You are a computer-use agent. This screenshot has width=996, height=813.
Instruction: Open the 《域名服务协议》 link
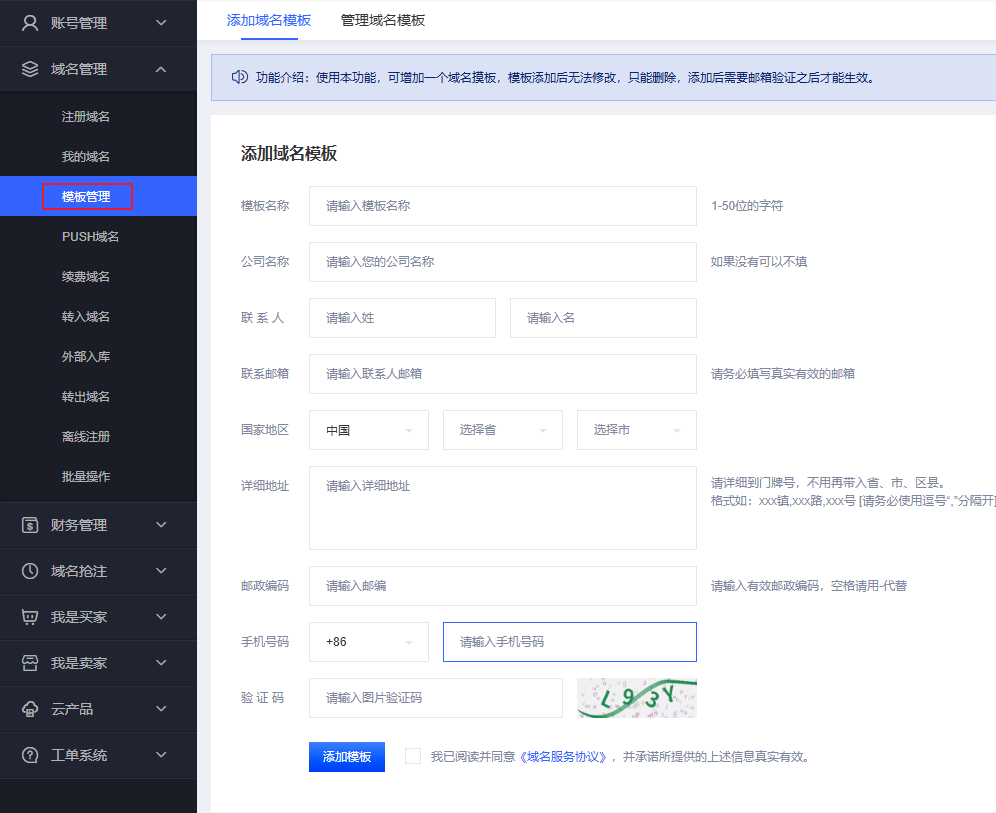click(564, 757)
